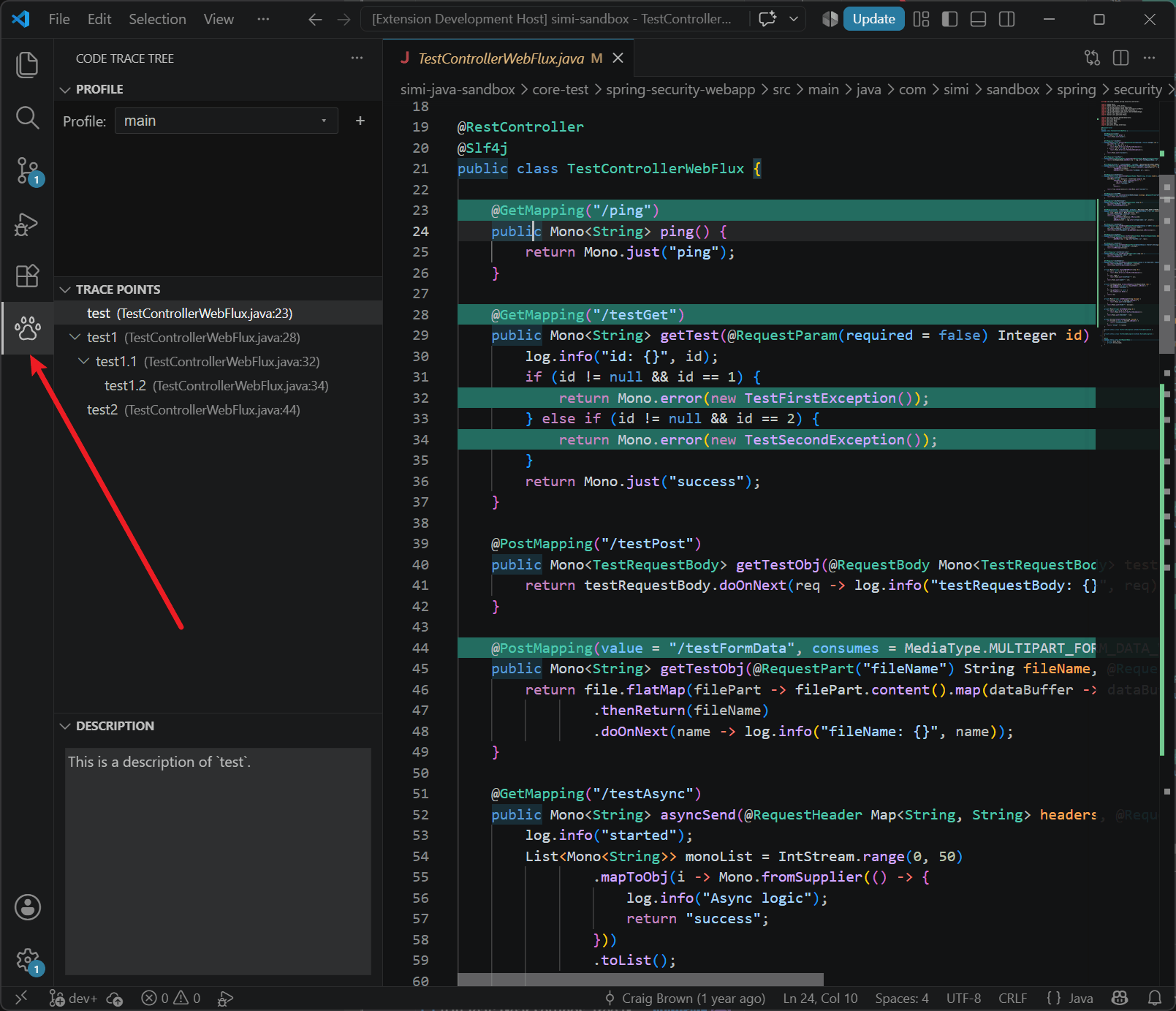Screen dimensions: 1176x1011
Task: Open Code Trace Tree panel More Actions
Action: pos(357,58)
